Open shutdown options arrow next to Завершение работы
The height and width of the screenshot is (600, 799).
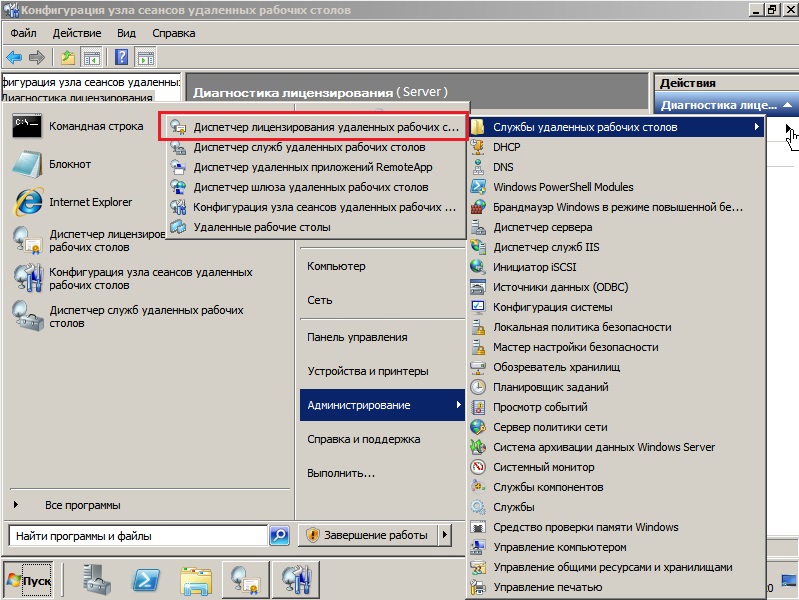pos(445,535)
